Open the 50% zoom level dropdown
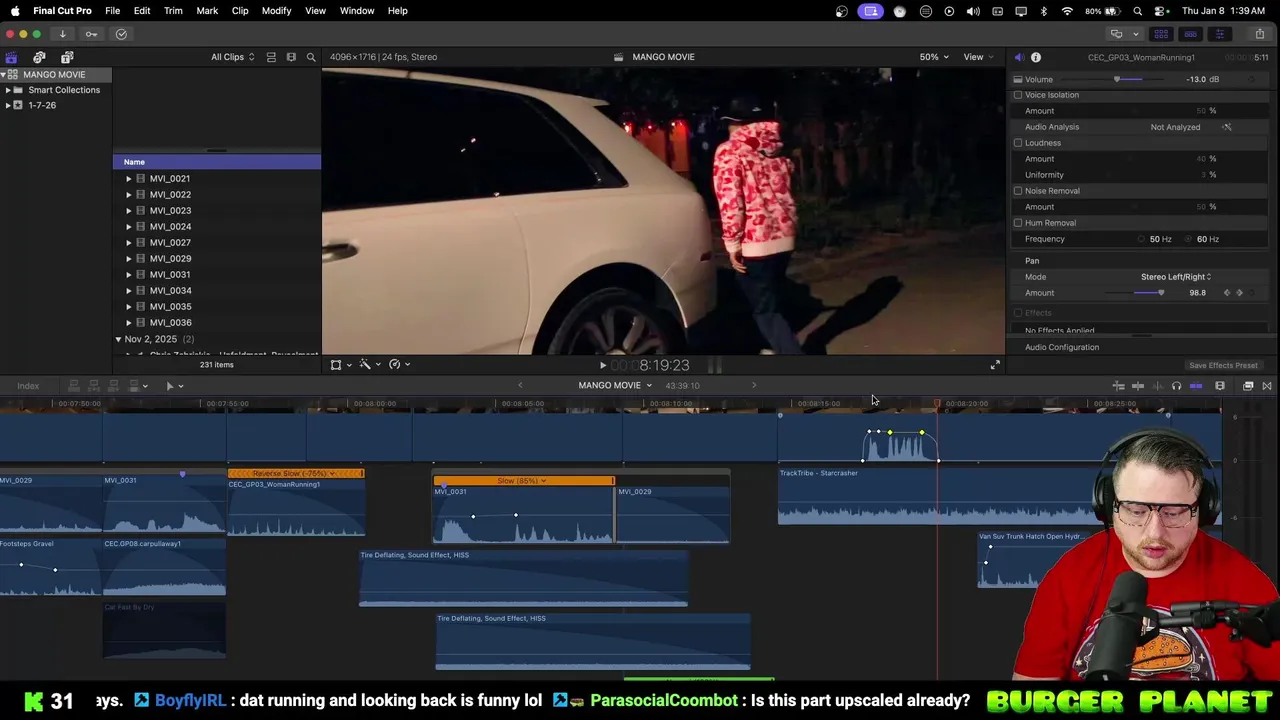The image size is (1280, 720). click(934, 57)
